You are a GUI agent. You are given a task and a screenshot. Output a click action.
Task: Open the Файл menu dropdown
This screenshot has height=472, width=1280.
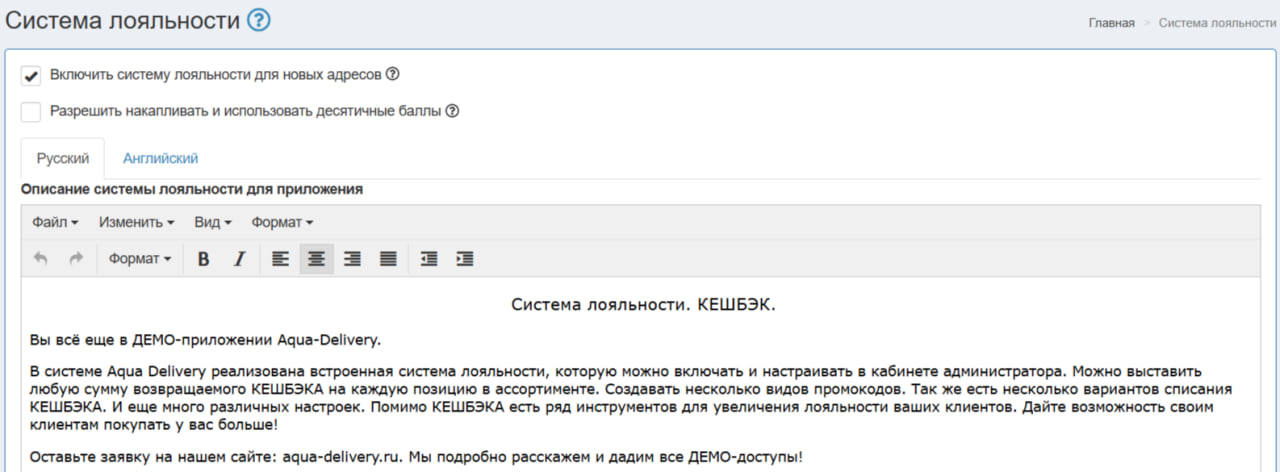[55, 222]
